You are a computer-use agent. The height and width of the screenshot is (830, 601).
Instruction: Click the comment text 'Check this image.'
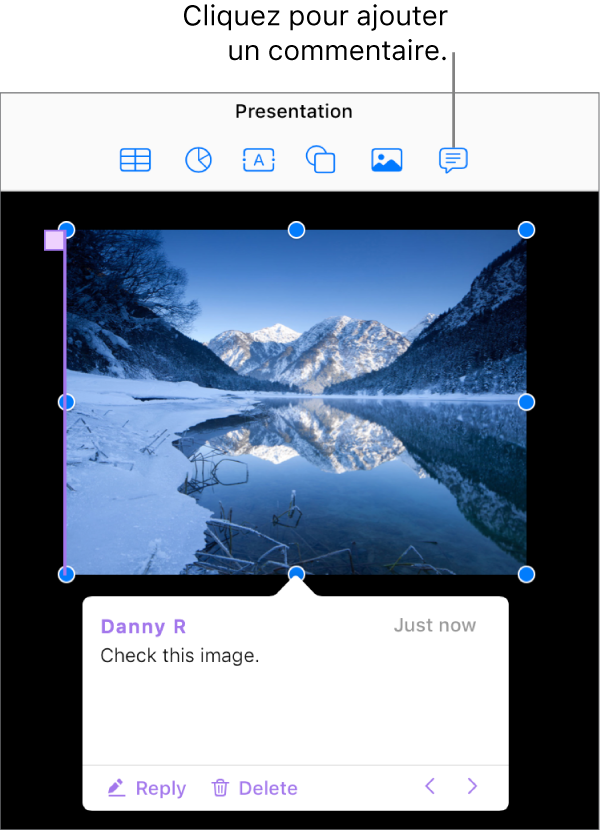click(x=180, y=656)
